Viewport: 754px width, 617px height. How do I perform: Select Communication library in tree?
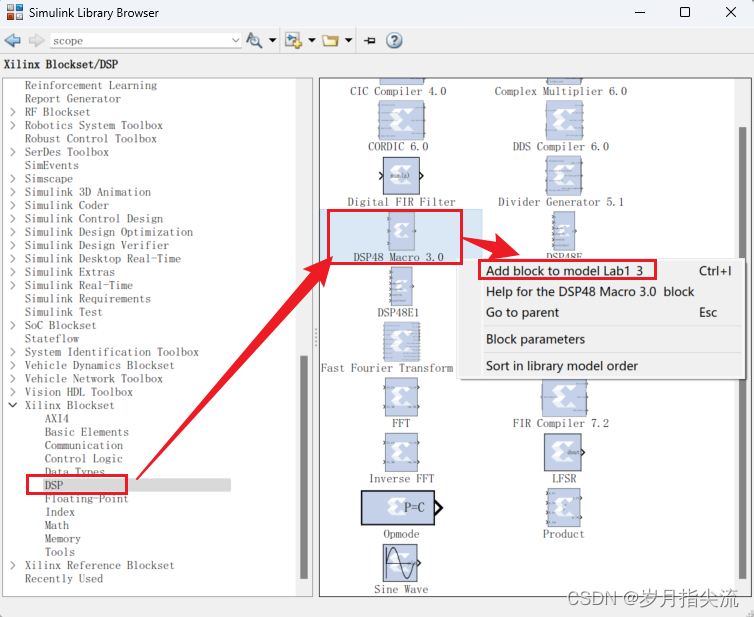(x=84, y=446)
